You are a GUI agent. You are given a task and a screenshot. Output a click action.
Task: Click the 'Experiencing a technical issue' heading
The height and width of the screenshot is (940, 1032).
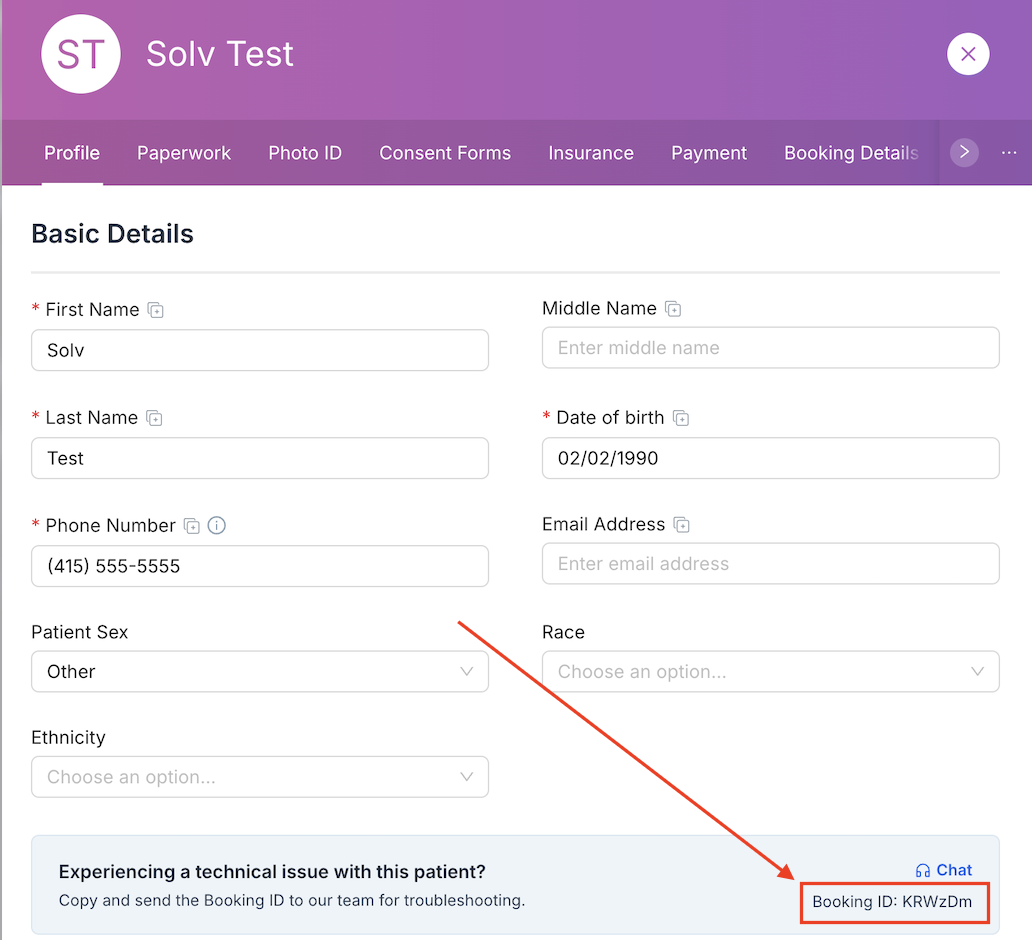click(272, 872)
